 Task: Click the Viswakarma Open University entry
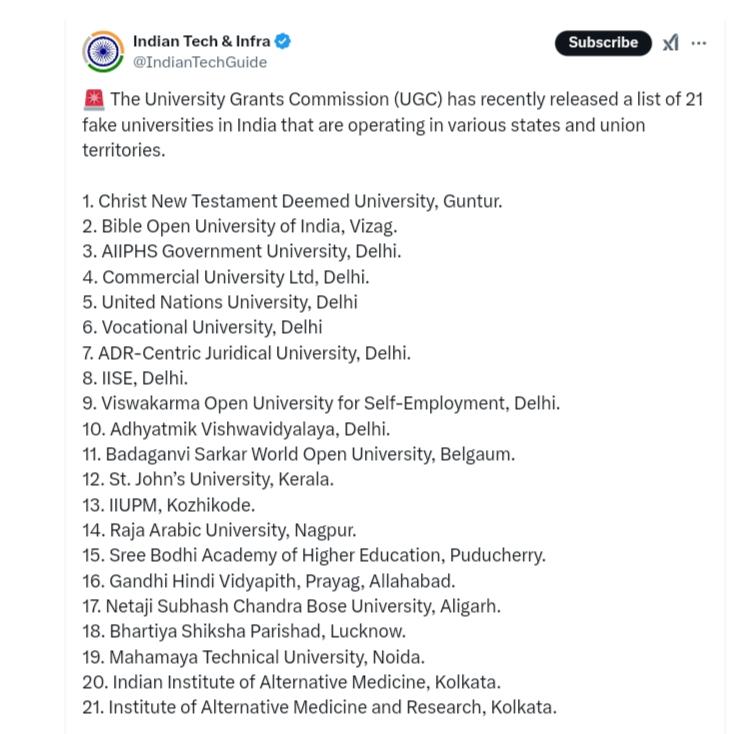tap(321, 403)
